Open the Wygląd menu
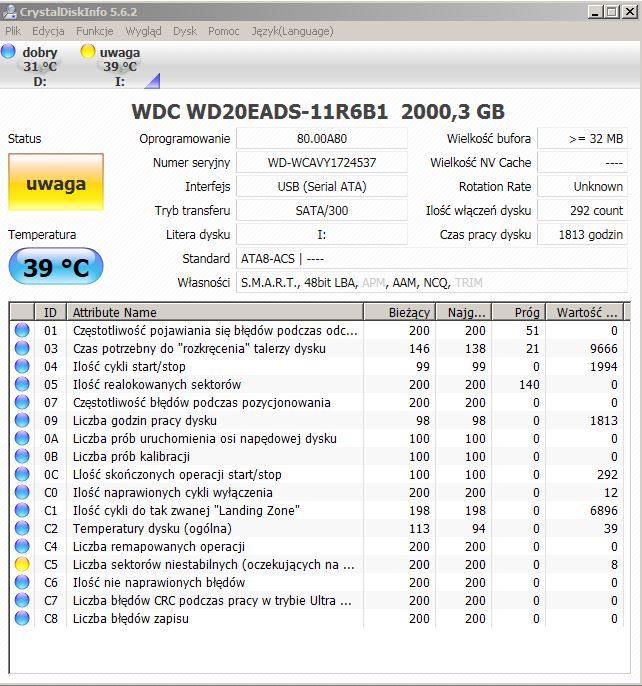 coord(143,31)
